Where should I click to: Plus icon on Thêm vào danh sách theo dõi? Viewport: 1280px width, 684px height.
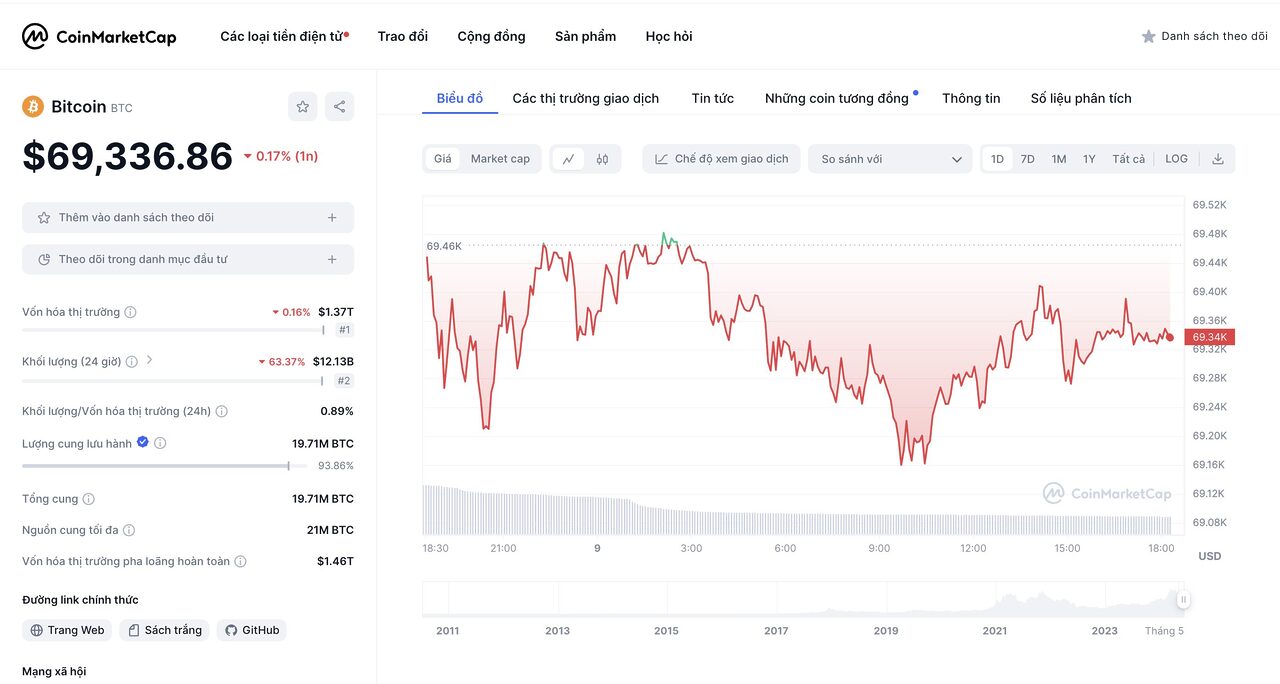point(332,217)
